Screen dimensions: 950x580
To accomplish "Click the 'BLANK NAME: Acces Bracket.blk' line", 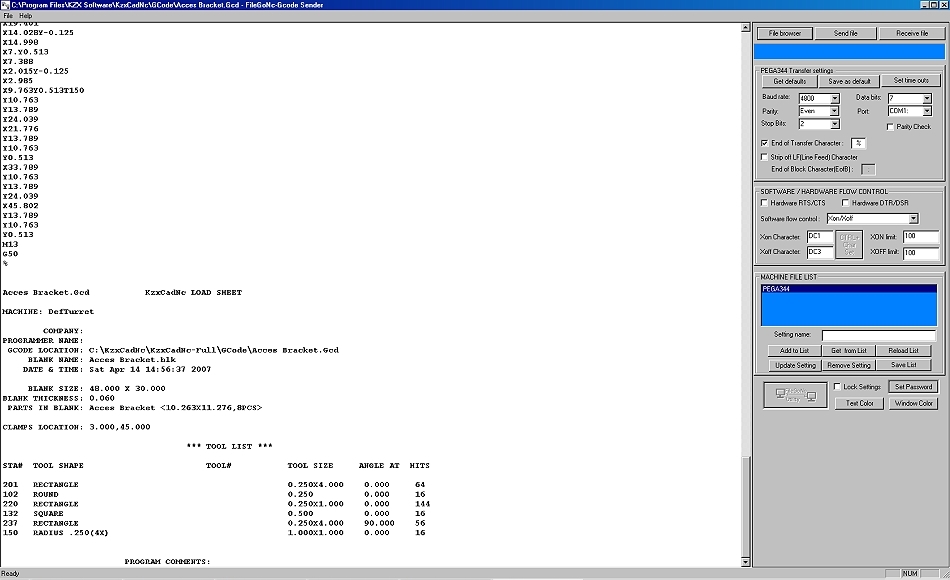I will (x=102, y=359).
